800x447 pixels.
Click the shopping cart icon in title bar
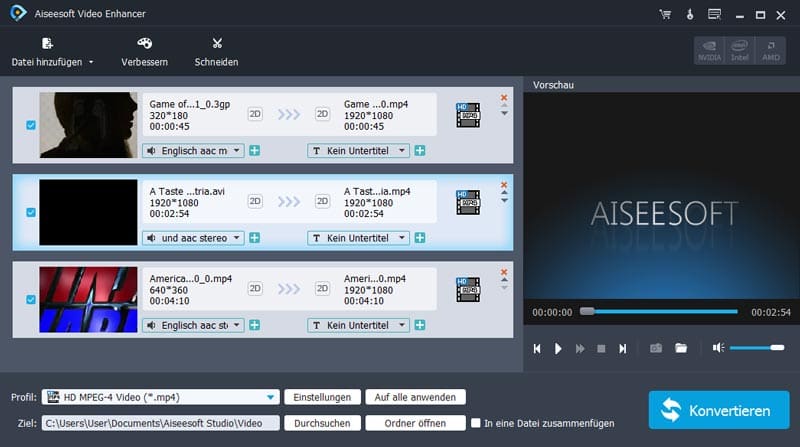pyautogui.click(x=665, y=15)
